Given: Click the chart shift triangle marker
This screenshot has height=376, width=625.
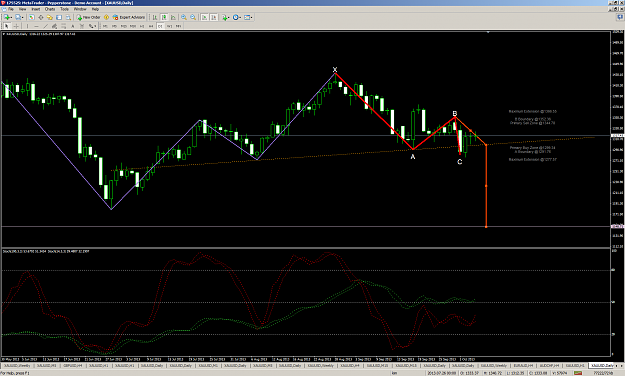Looking at the screenshot, I should click(488, 32).
